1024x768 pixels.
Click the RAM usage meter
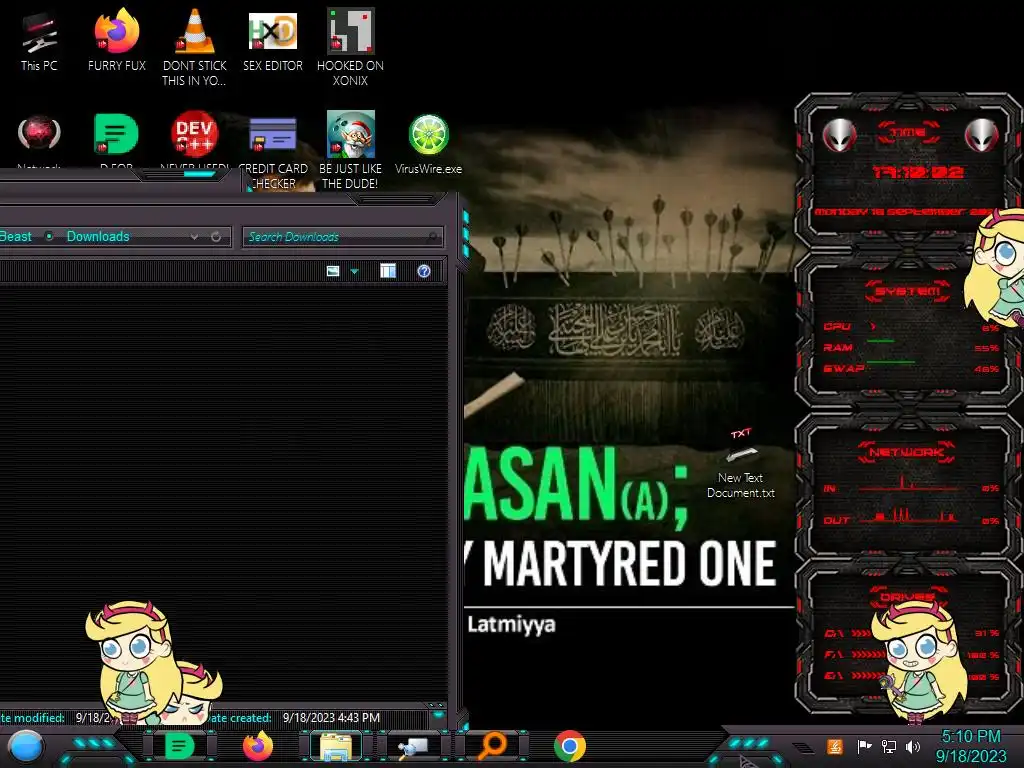tap(912, 347)
